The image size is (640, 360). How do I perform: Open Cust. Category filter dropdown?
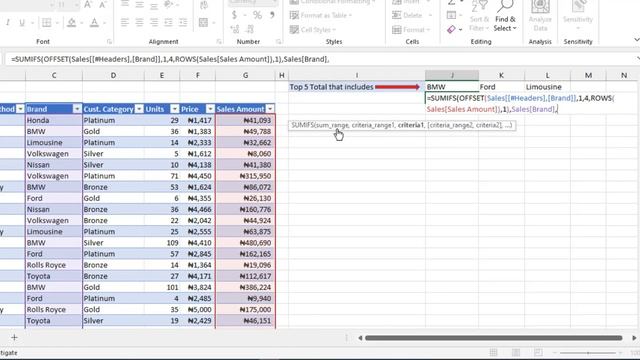click(x=139, y=109)
